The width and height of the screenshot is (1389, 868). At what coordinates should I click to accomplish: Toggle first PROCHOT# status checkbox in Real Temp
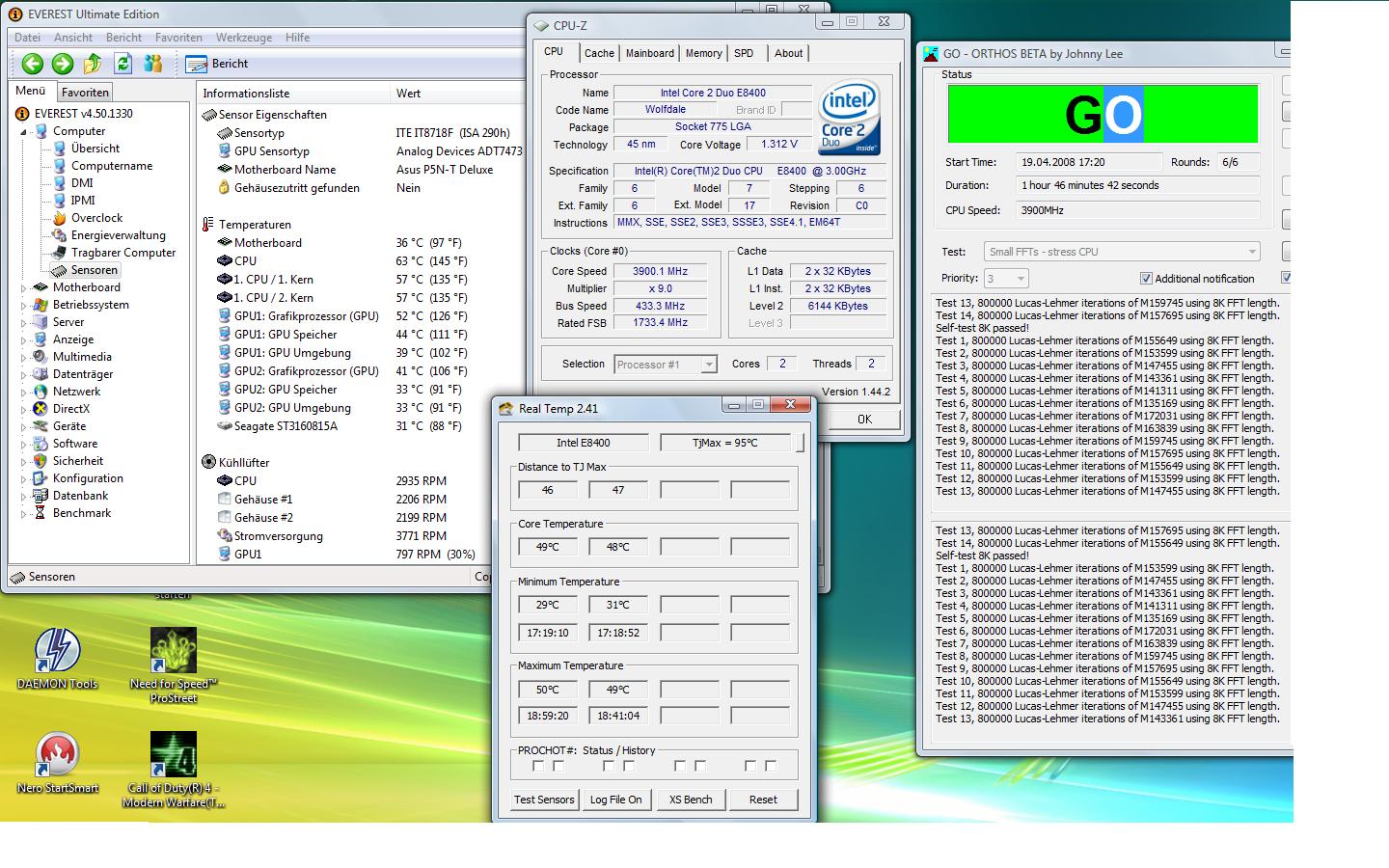click(x=538, y=766)
